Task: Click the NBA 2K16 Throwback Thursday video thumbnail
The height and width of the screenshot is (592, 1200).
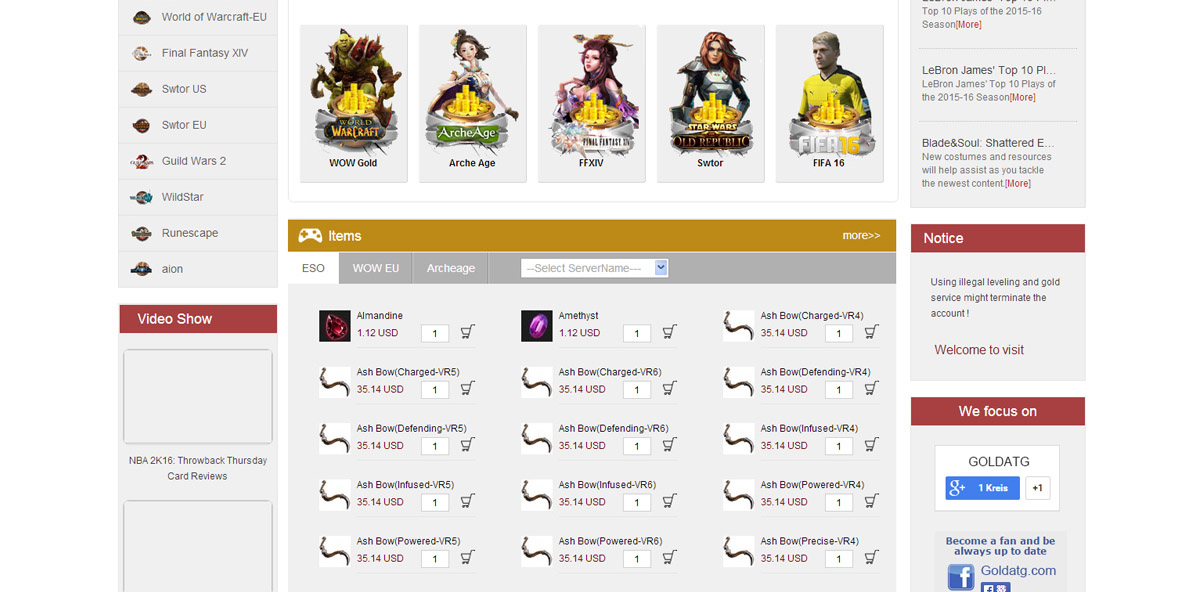Action: (x=198, y=396)
